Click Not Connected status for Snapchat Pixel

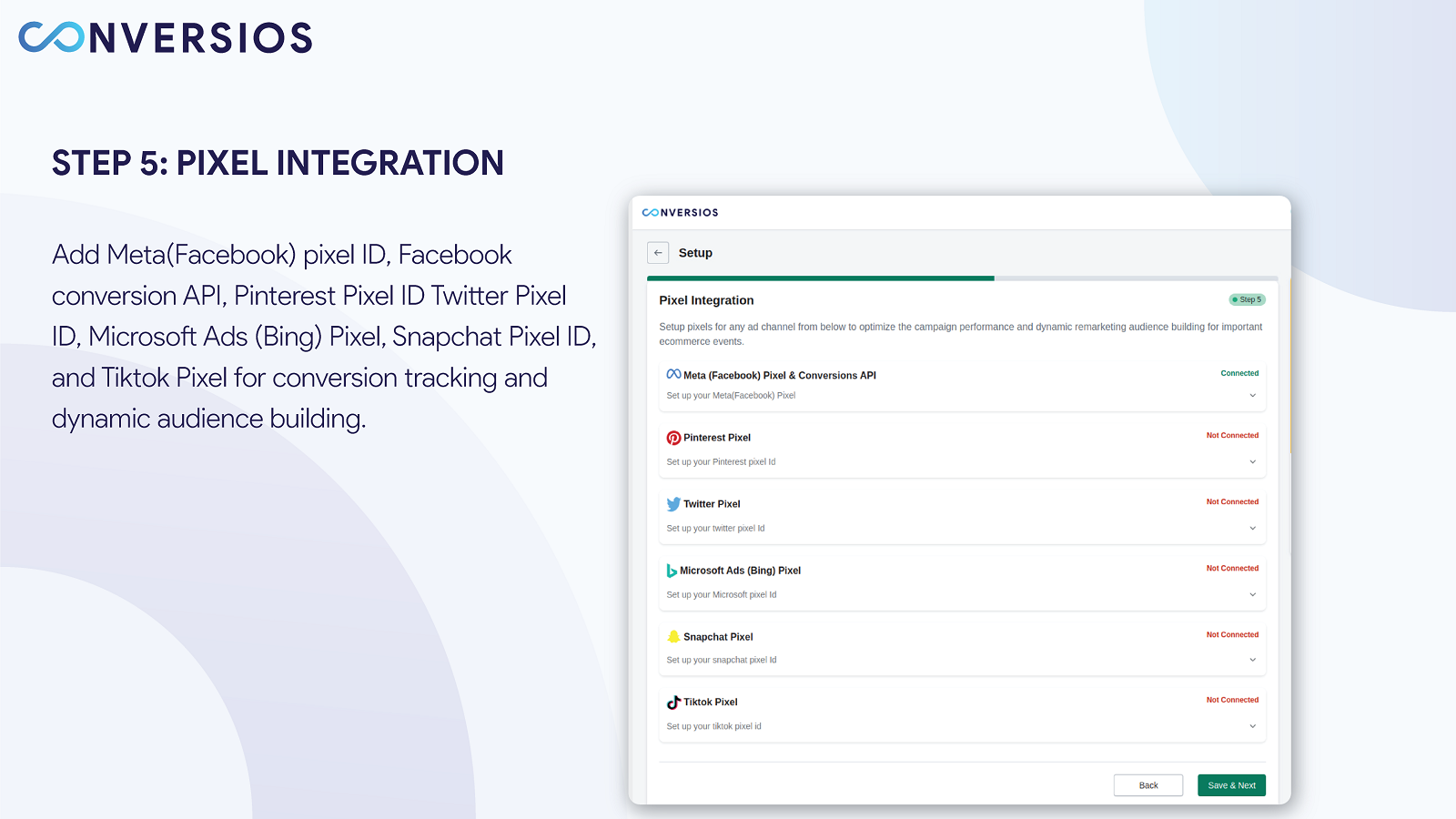tap(1232, 634)
